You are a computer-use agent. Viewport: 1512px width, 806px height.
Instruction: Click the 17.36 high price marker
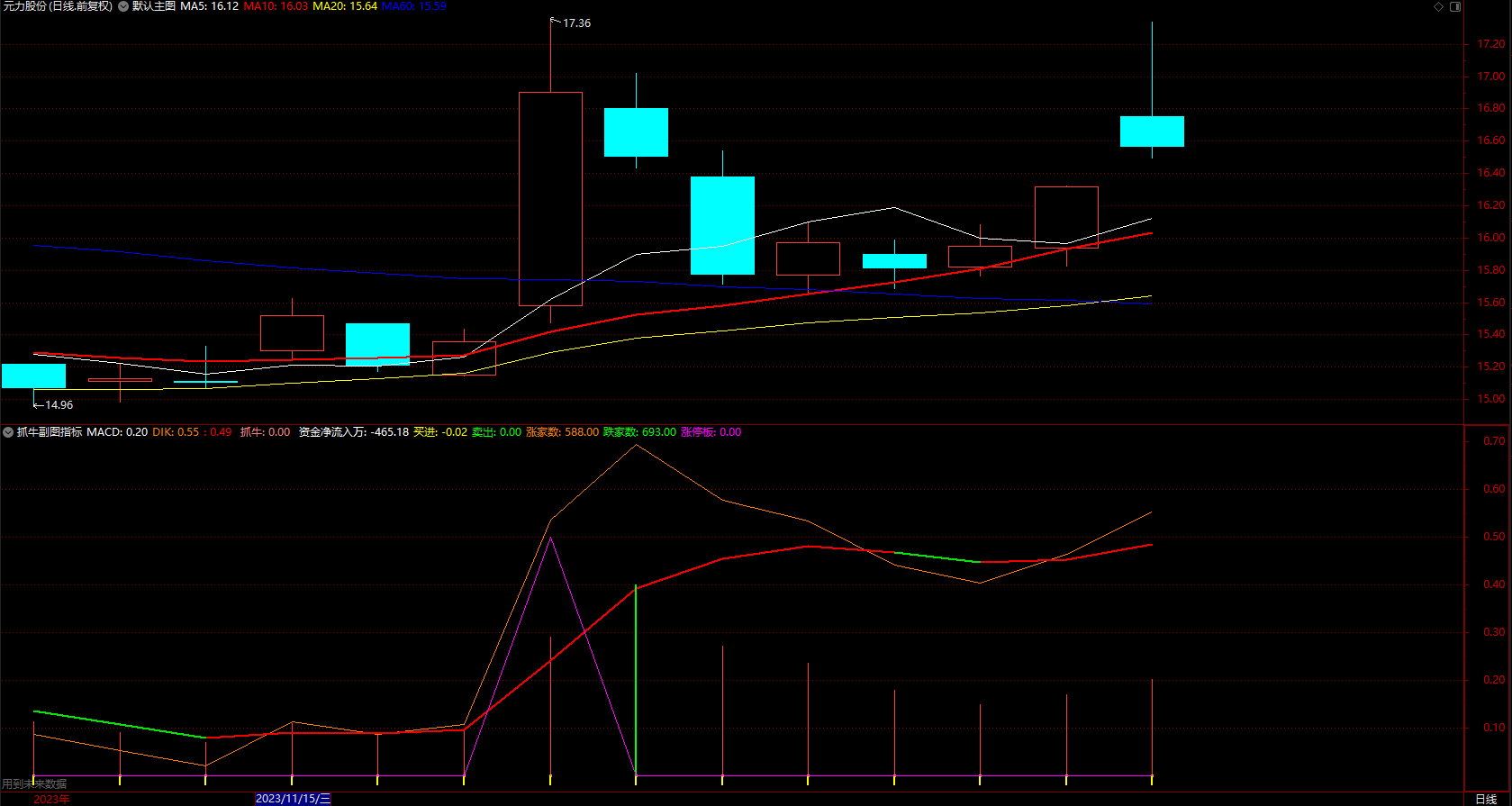(576, 23)
